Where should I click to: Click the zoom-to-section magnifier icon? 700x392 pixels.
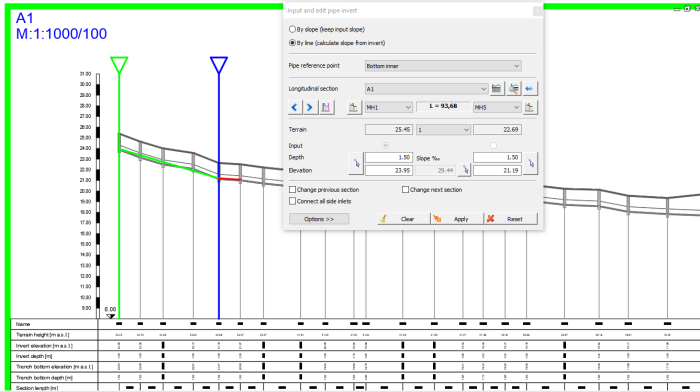514,88
